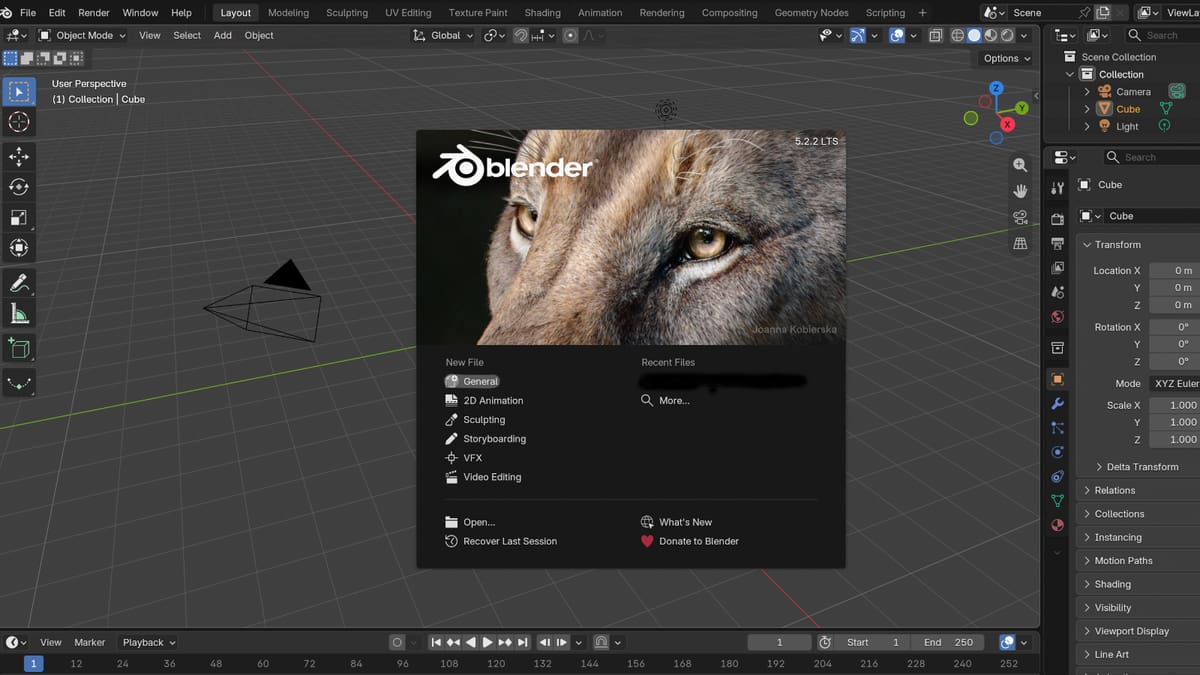Switch to the Modeling workspace tab
Viewport: 1200px width, 675px height.
pos(288,13)
